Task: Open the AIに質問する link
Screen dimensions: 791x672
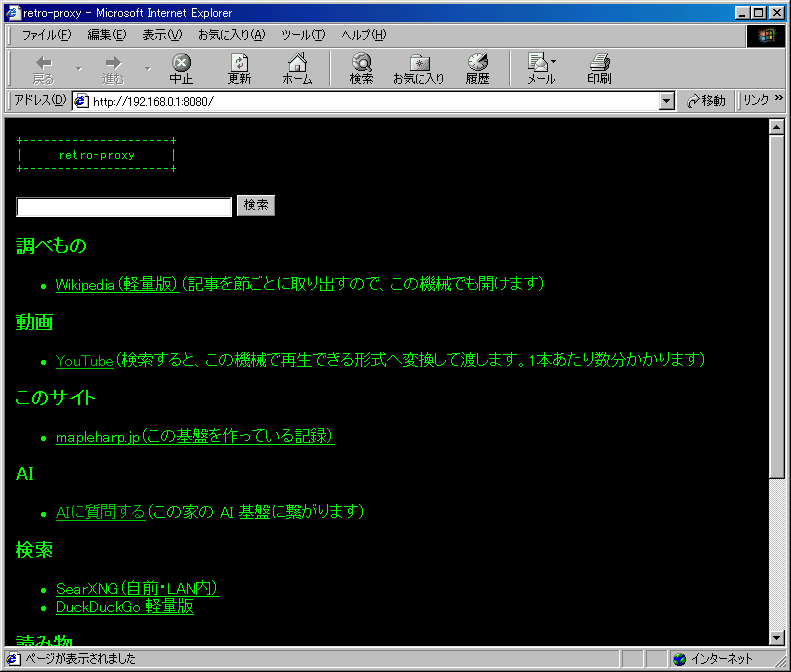Action: 100,512
